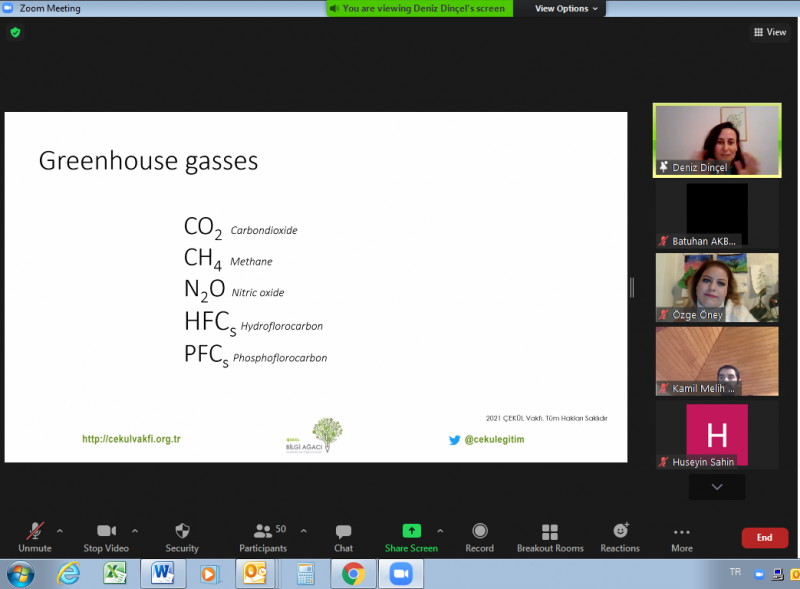This screenshot has height=589, width=800.
Task: Open Breakout Rooms
Action: point(549,532)
